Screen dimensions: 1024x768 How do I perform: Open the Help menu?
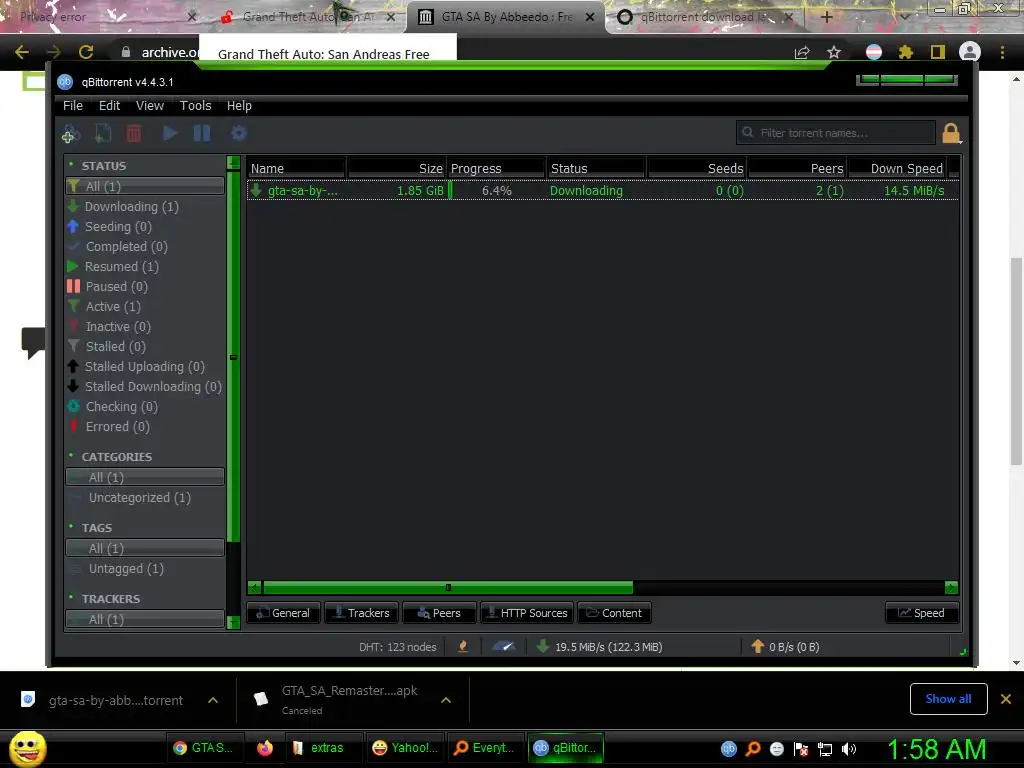pyautogui.click(x=239, y=106)
